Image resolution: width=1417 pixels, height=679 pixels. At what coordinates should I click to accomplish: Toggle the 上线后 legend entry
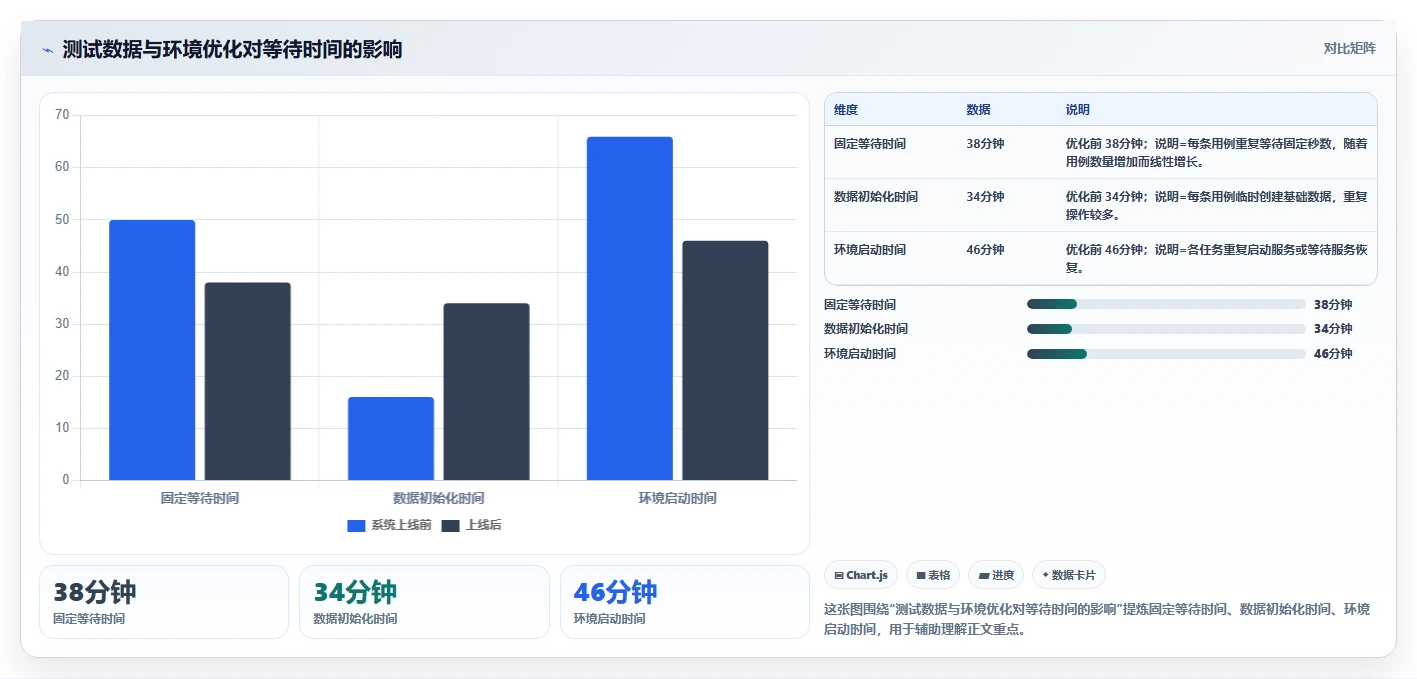[x=471, y=525]
